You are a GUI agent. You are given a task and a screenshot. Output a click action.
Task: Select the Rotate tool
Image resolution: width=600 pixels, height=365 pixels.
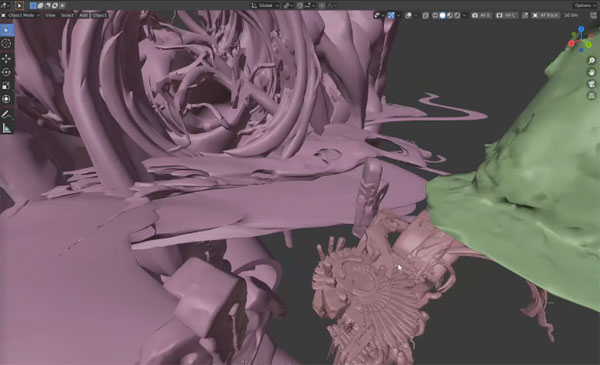6,72
